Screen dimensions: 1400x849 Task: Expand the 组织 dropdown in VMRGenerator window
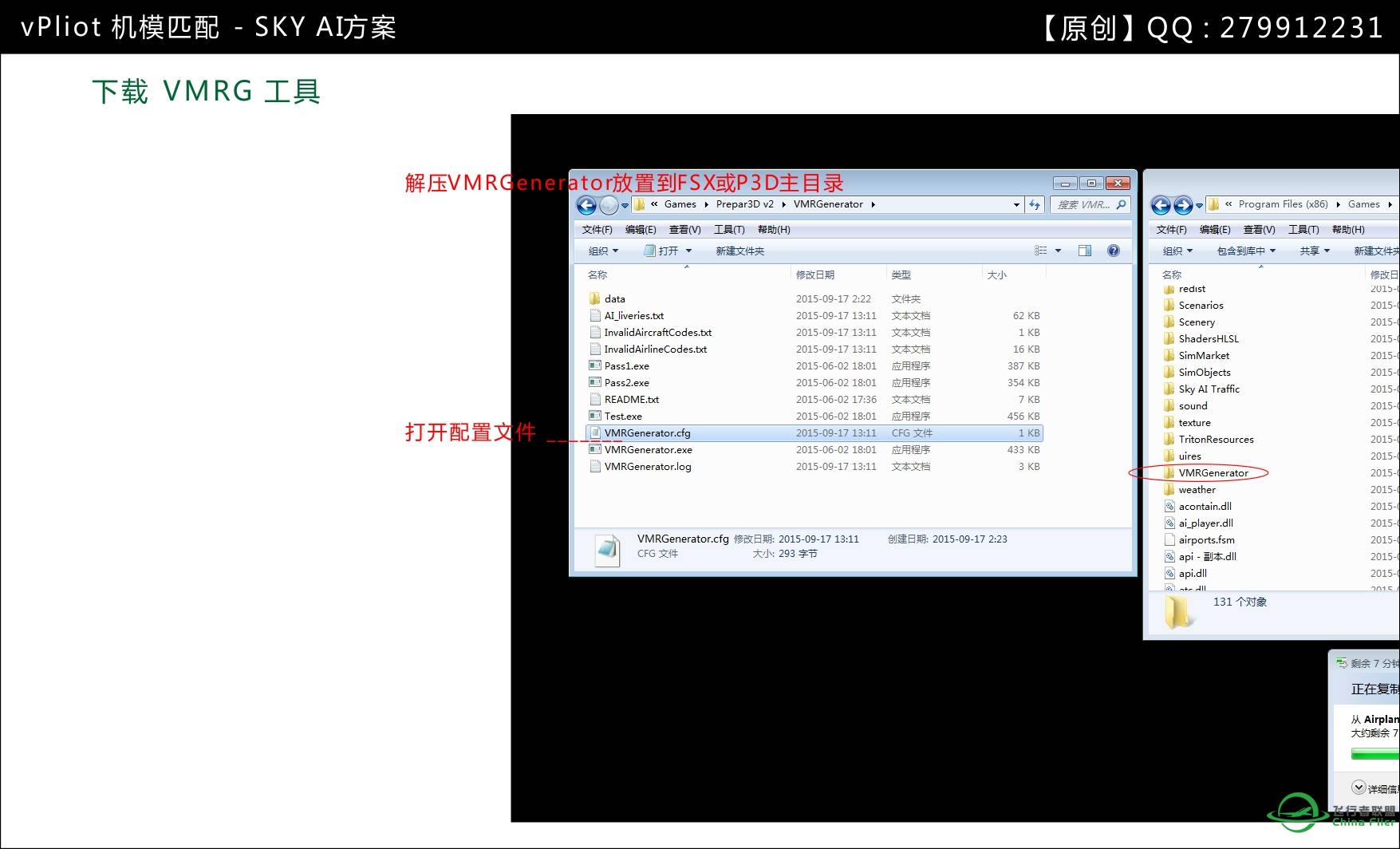click(603, 251)
